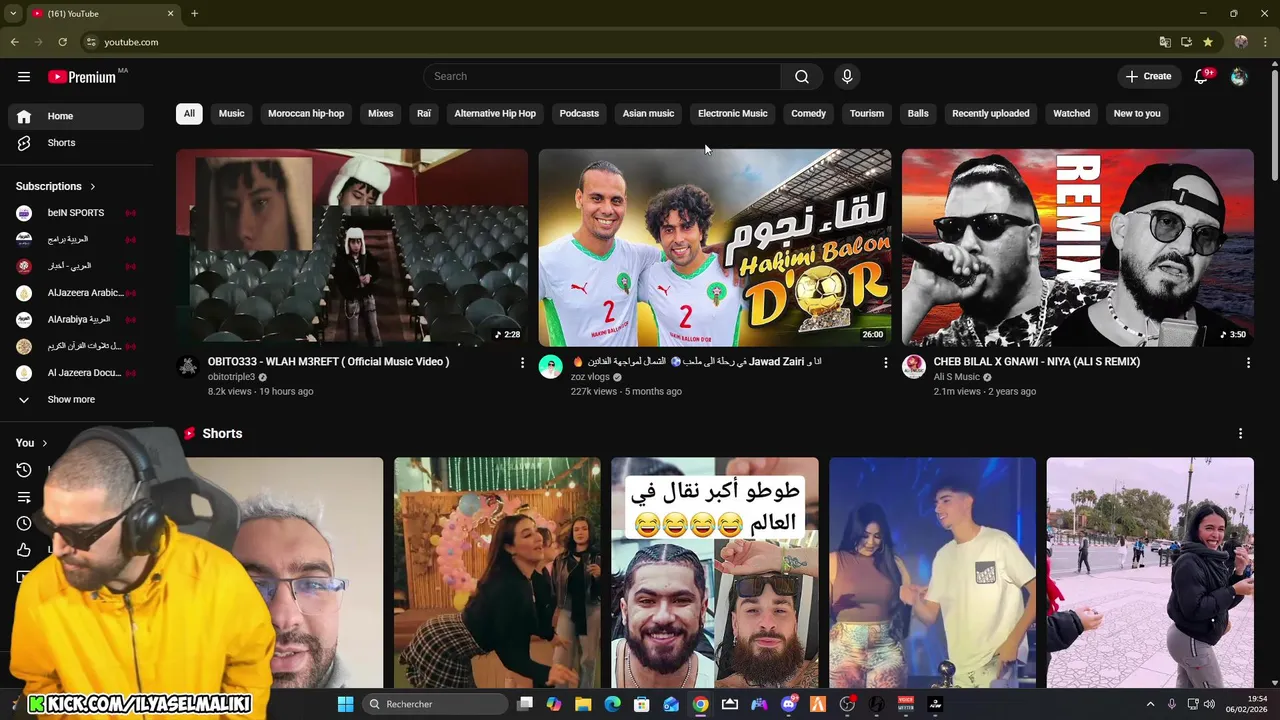
Task: Select the Alternative Hip Hop chip
Action: 495,114
